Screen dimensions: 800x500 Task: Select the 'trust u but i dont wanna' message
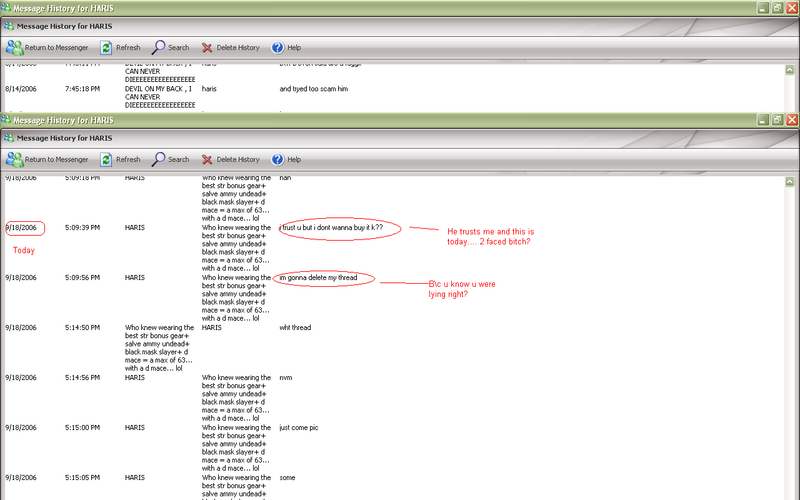tap(331, 228)
